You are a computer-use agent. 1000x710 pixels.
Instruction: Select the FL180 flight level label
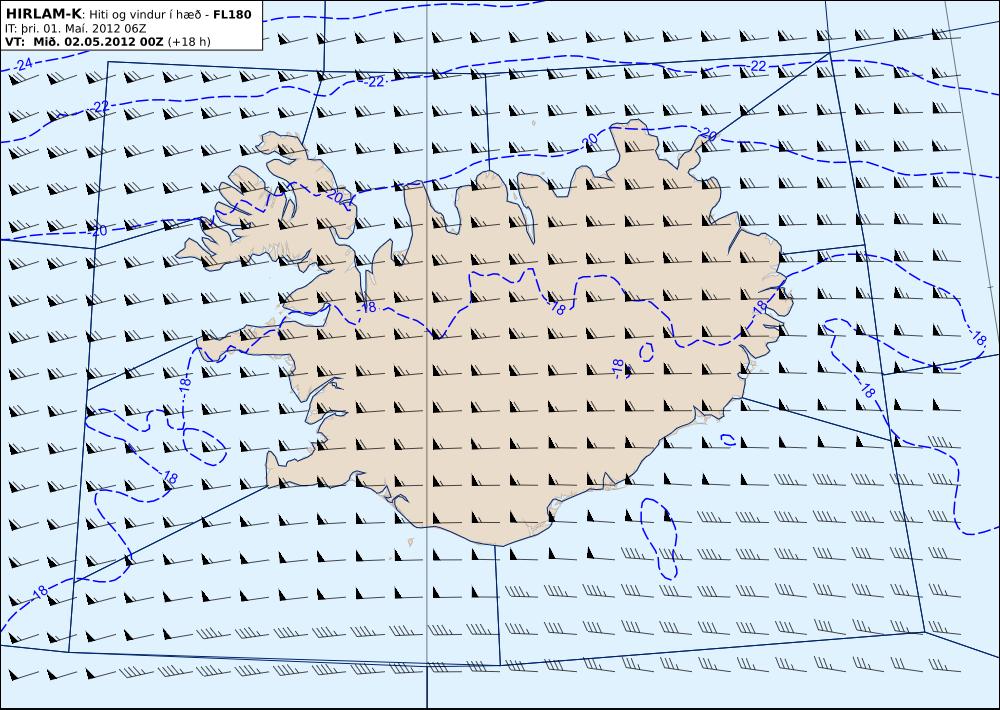[x=232, y=14]
